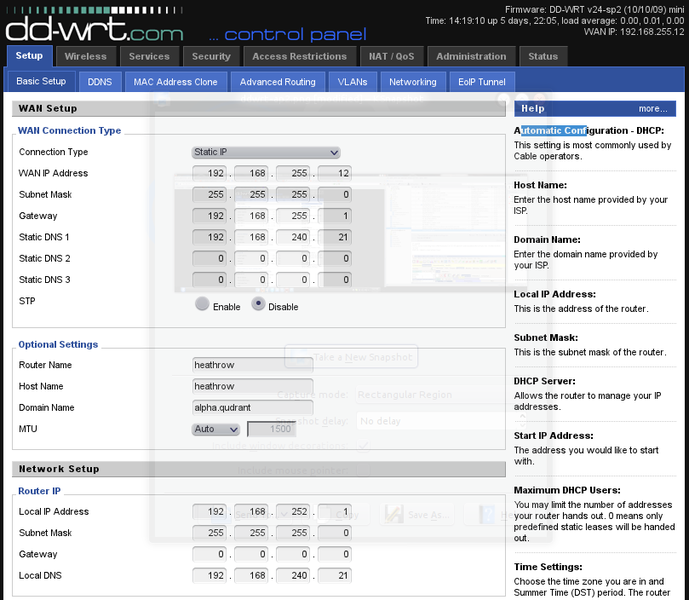
Task: Click the Router Name text field
Action: (253, 365)
